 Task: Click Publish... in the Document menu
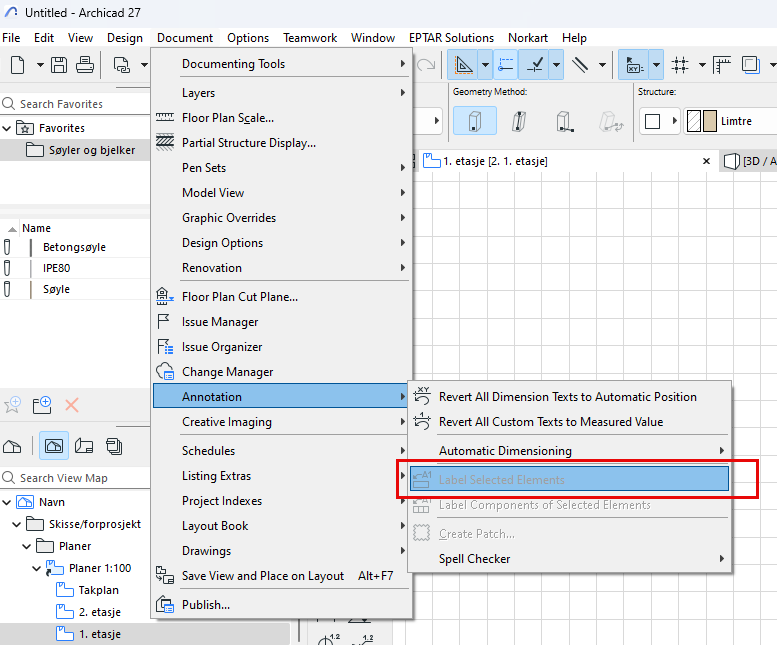coord(206,604)
